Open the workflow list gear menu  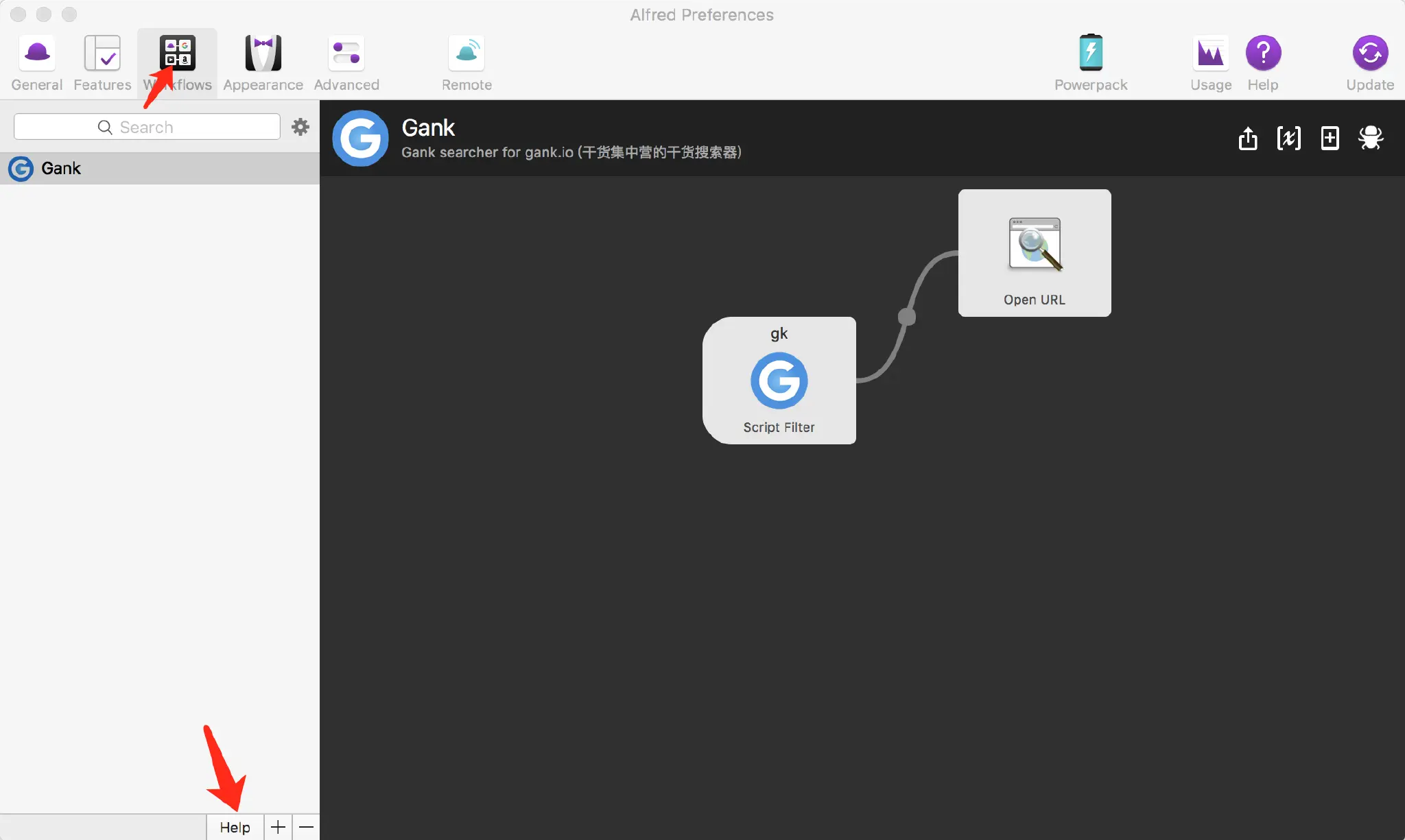tap(300, 127)
